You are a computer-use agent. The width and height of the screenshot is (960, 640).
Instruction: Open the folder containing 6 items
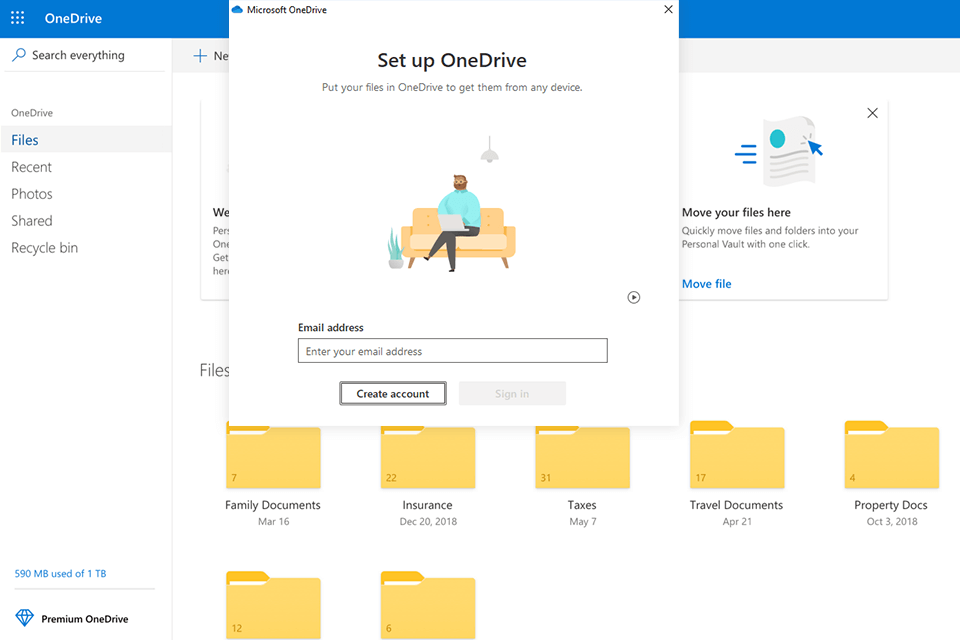pyautogui.click(x=428, y=605)
